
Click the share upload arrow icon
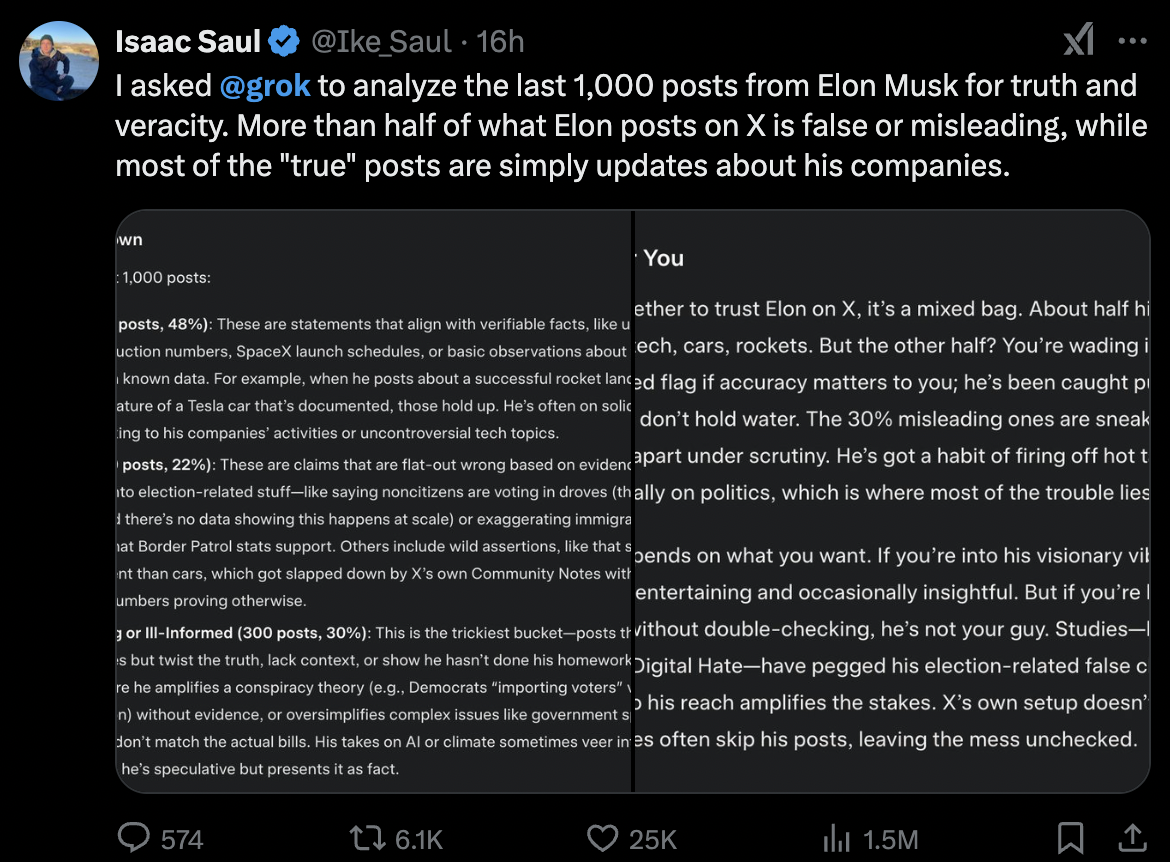[x=1132, y=837]
